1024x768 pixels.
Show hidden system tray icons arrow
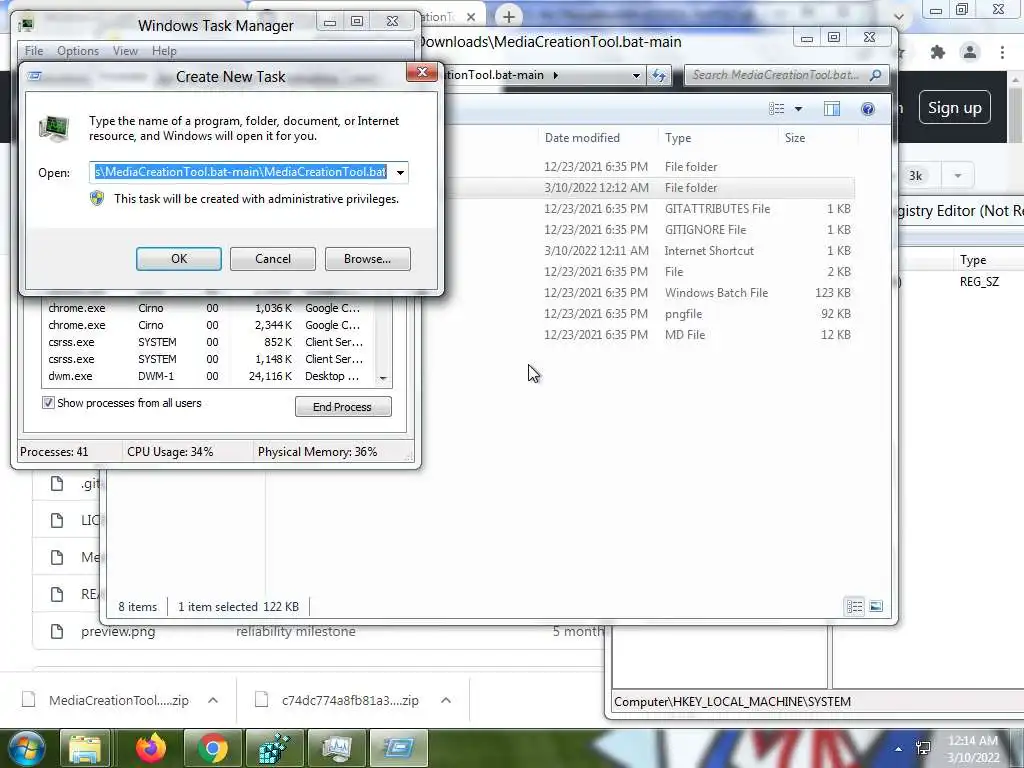[x=899, y=749]
